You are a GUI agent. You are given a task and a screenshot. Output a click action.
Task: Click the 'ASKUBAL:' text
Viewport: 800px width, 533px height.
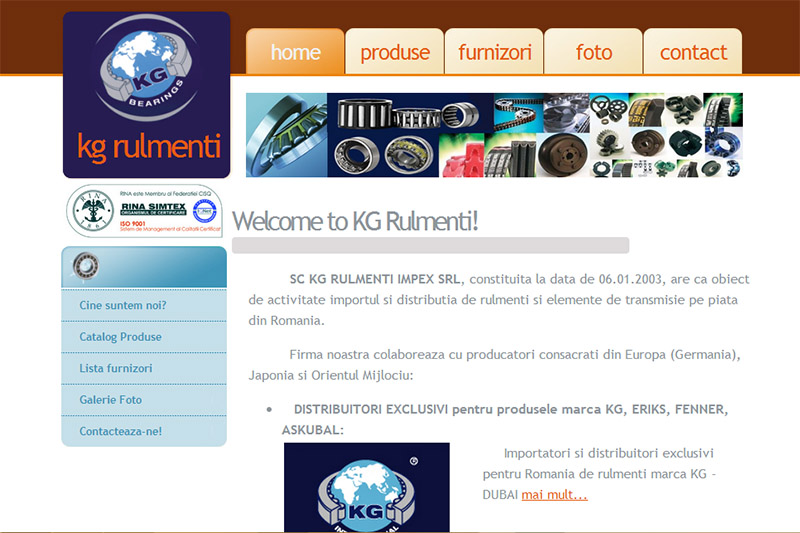(x=313, y=430)
